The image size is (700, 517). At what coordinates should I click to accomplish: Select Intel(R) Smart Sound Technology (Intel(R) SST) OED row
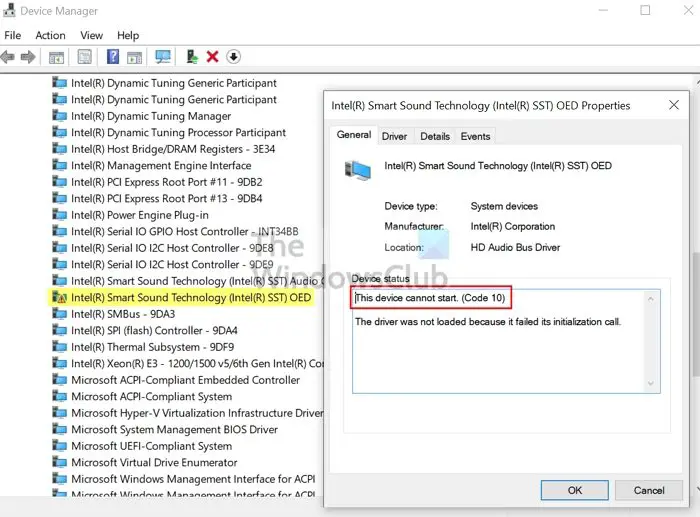(x=182, y=297)
